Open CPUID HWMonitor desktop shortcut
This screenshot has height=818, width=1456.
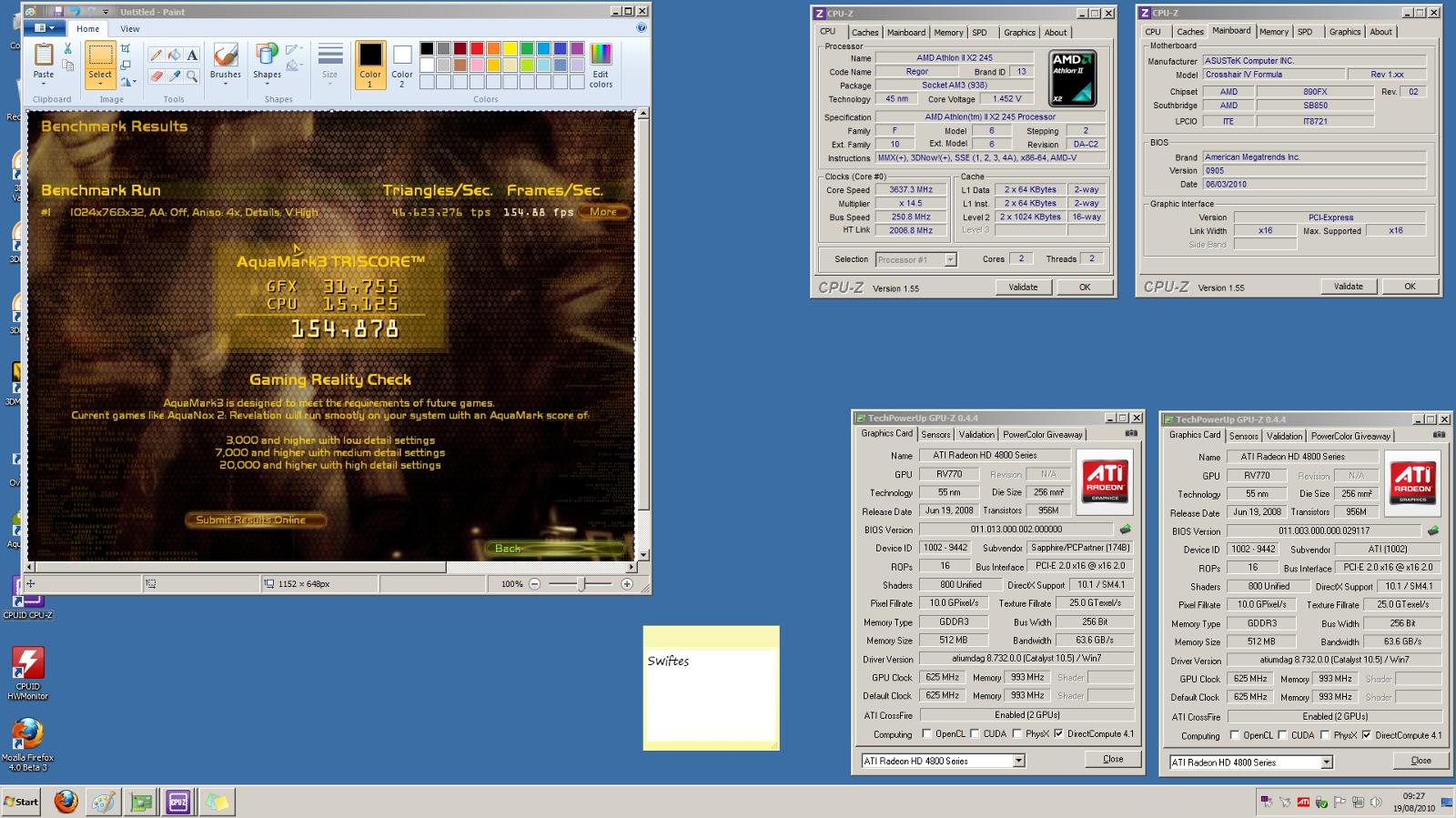pos(27,673)
